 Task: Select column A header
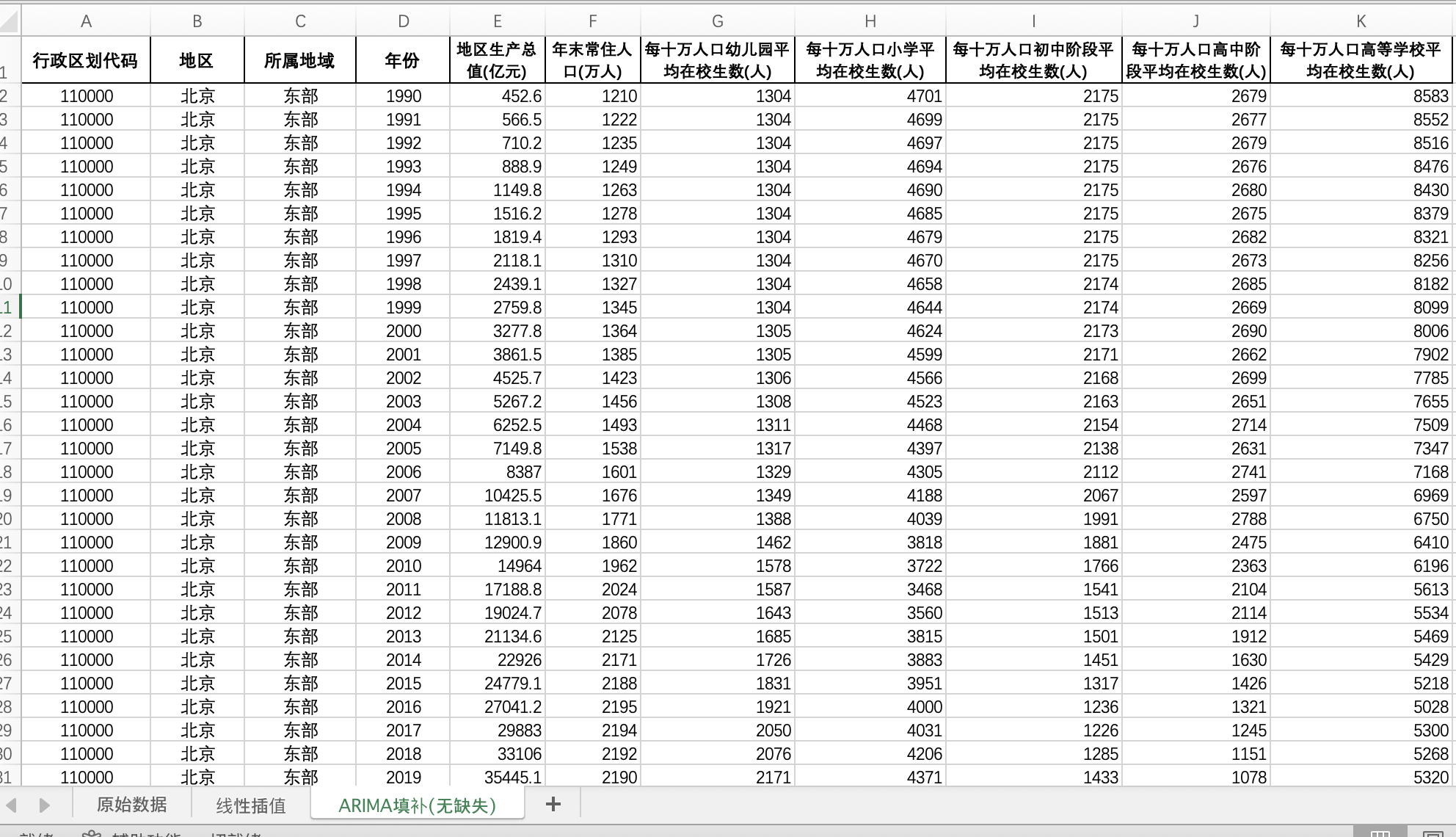coord(86,21)
